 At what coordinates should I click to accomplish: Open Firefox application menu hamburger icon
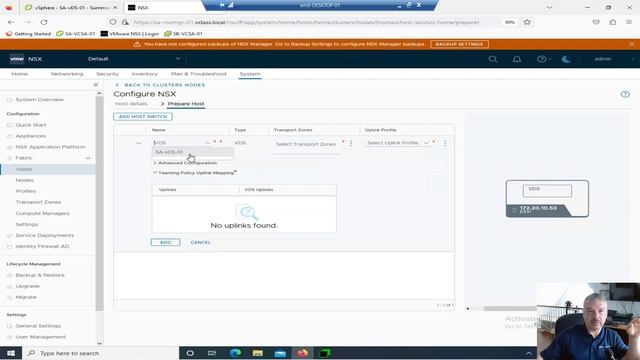(x=629, y=22)
